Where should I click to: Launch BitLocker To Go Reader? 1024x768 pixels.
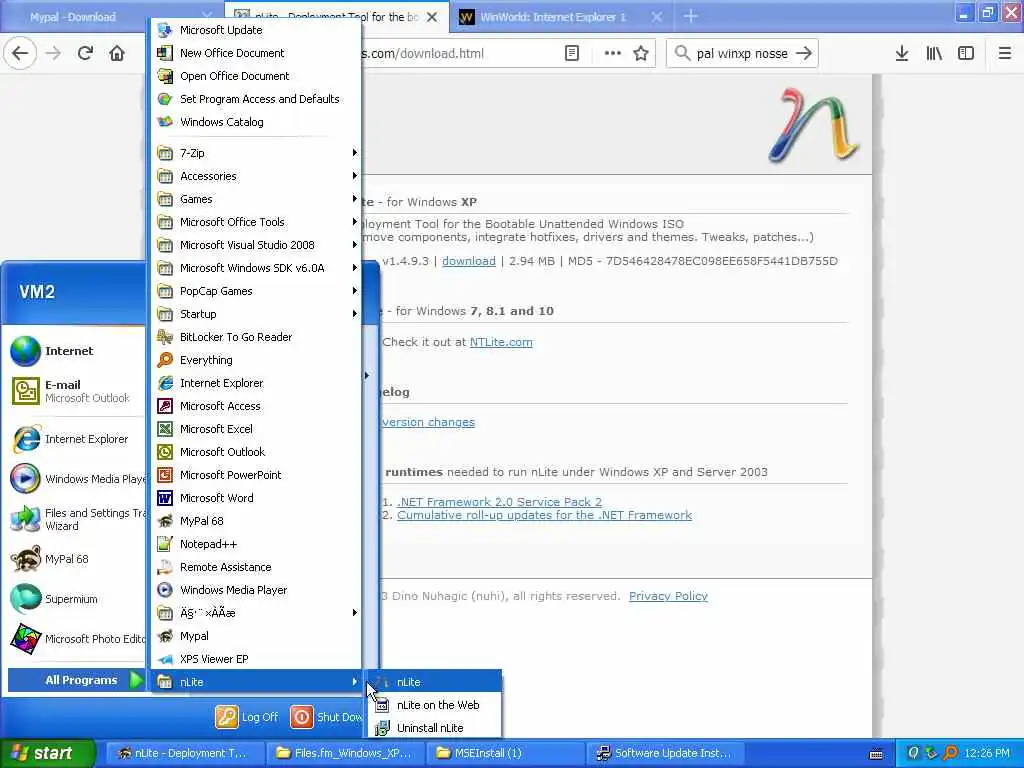256,337
